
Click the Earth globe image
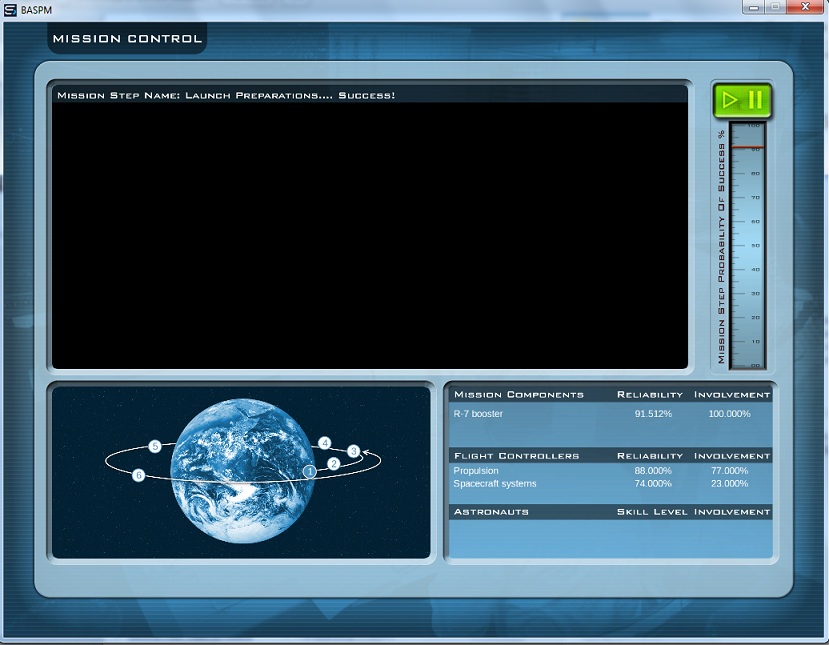pyautogui.click(x=243, y=471)
